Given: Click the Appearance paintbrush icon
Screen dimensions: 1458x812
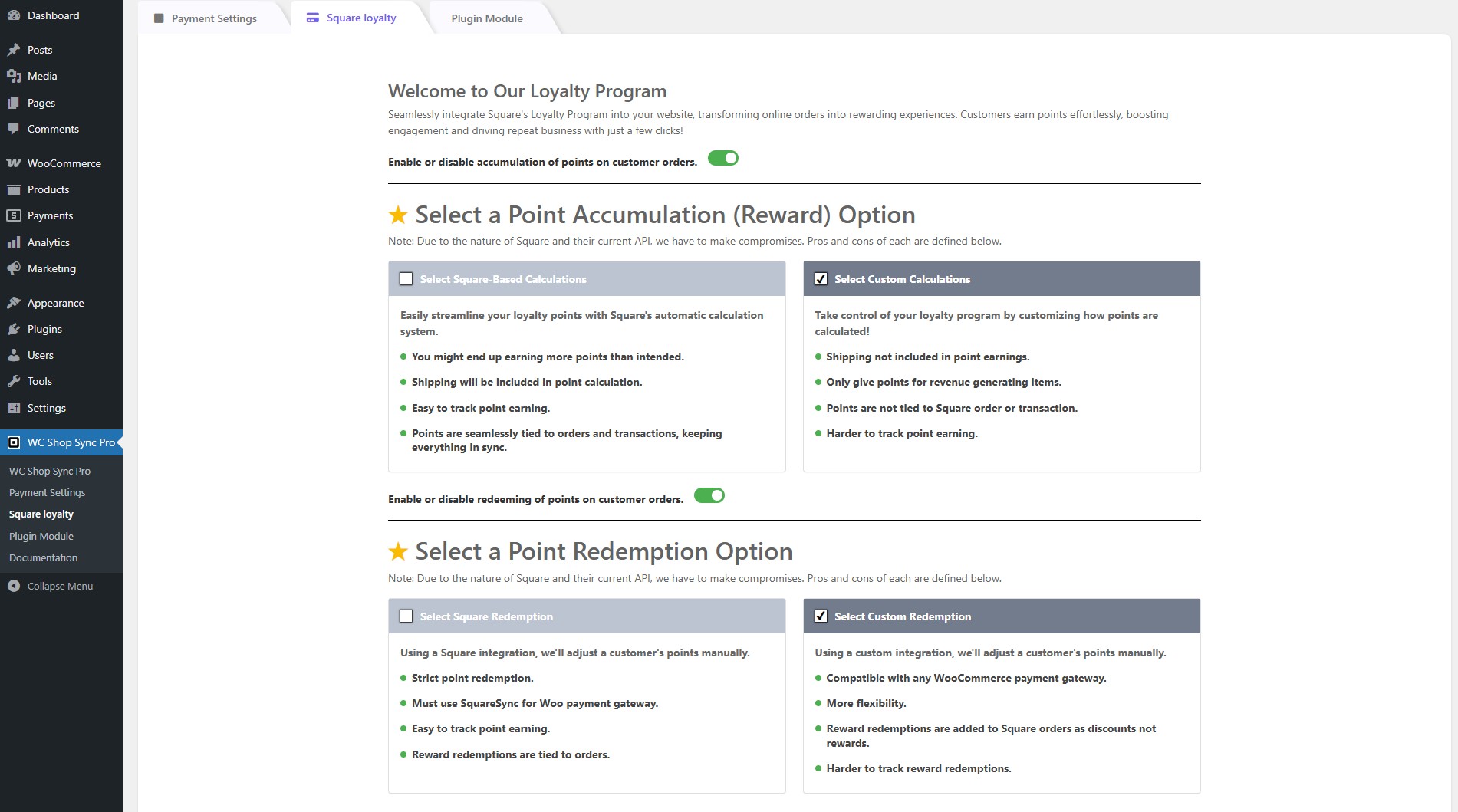Looking at the screenshot, I should [14, 303].
